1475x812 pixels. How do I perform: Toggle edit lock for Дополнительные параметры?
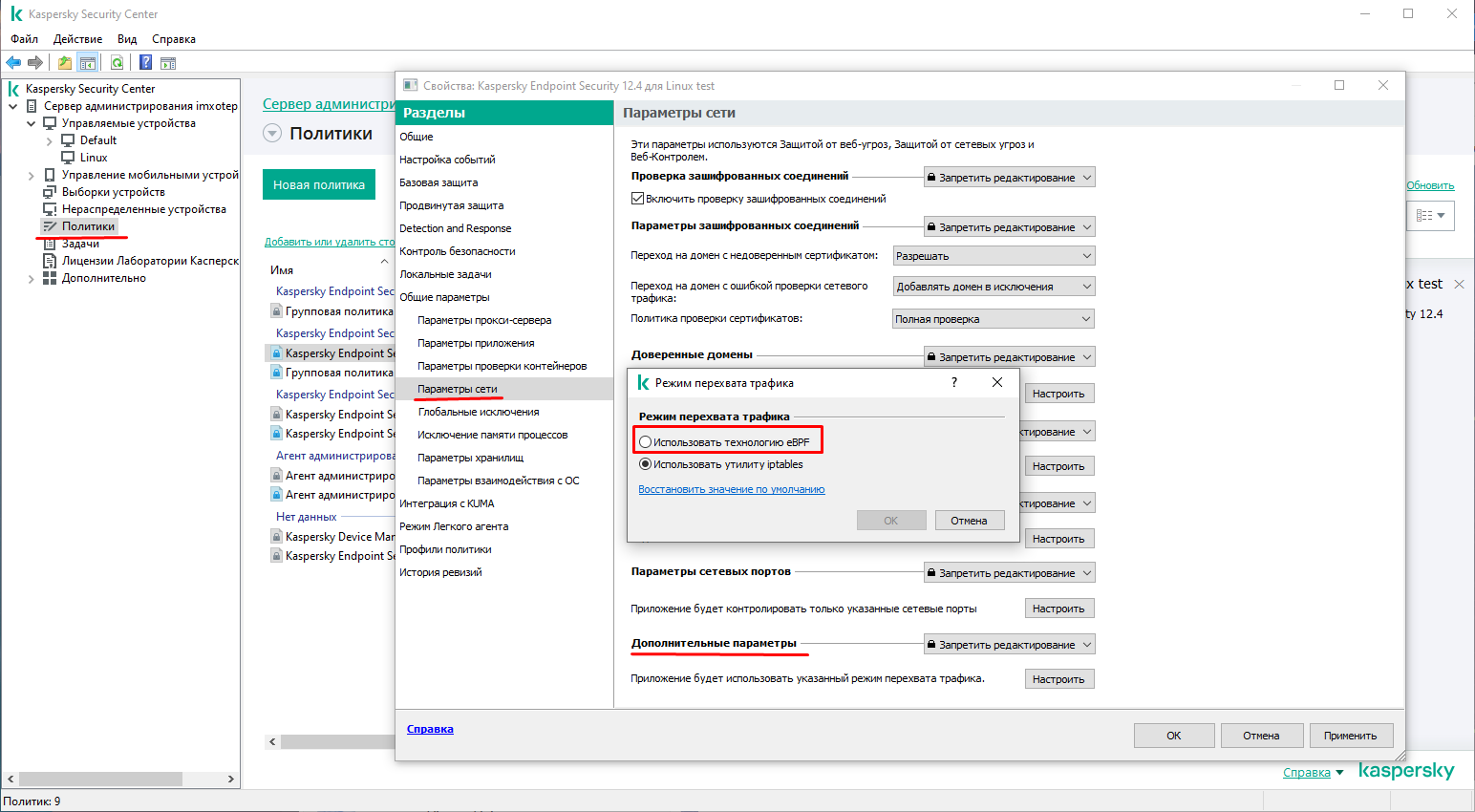coord(1009,645)
